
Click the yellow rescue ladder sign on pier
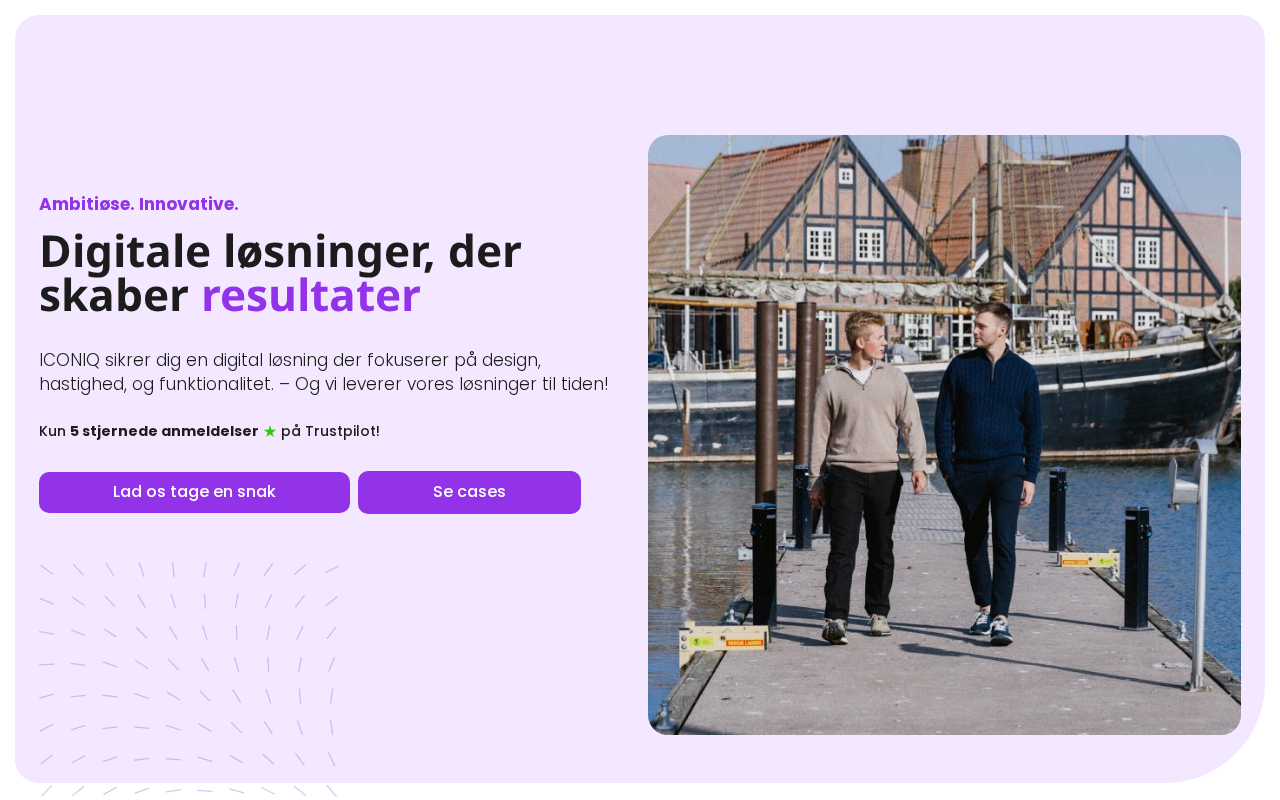pos(724,639)
